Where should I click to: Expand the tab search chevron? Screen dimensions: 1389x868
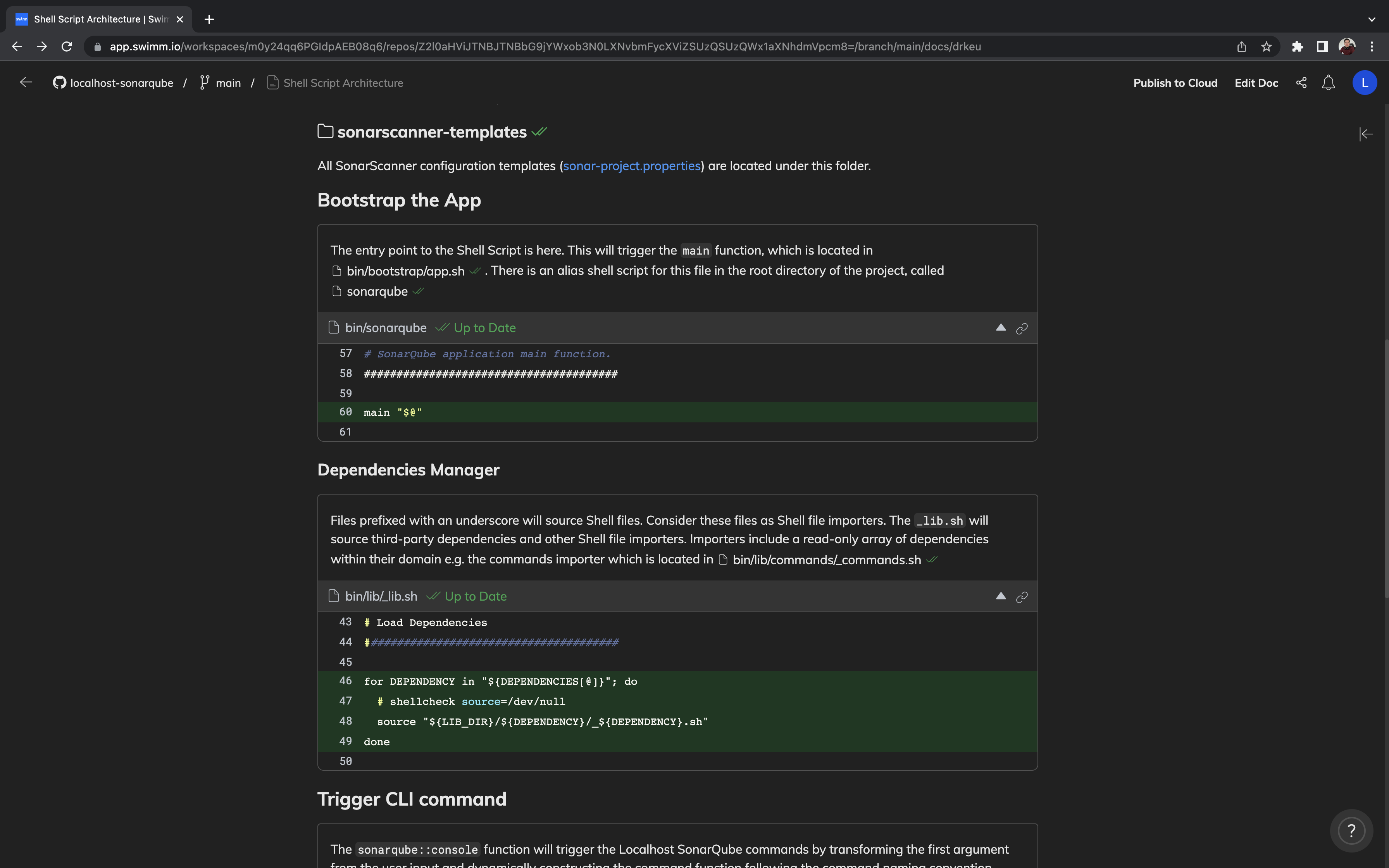(x=1371, y=19)
